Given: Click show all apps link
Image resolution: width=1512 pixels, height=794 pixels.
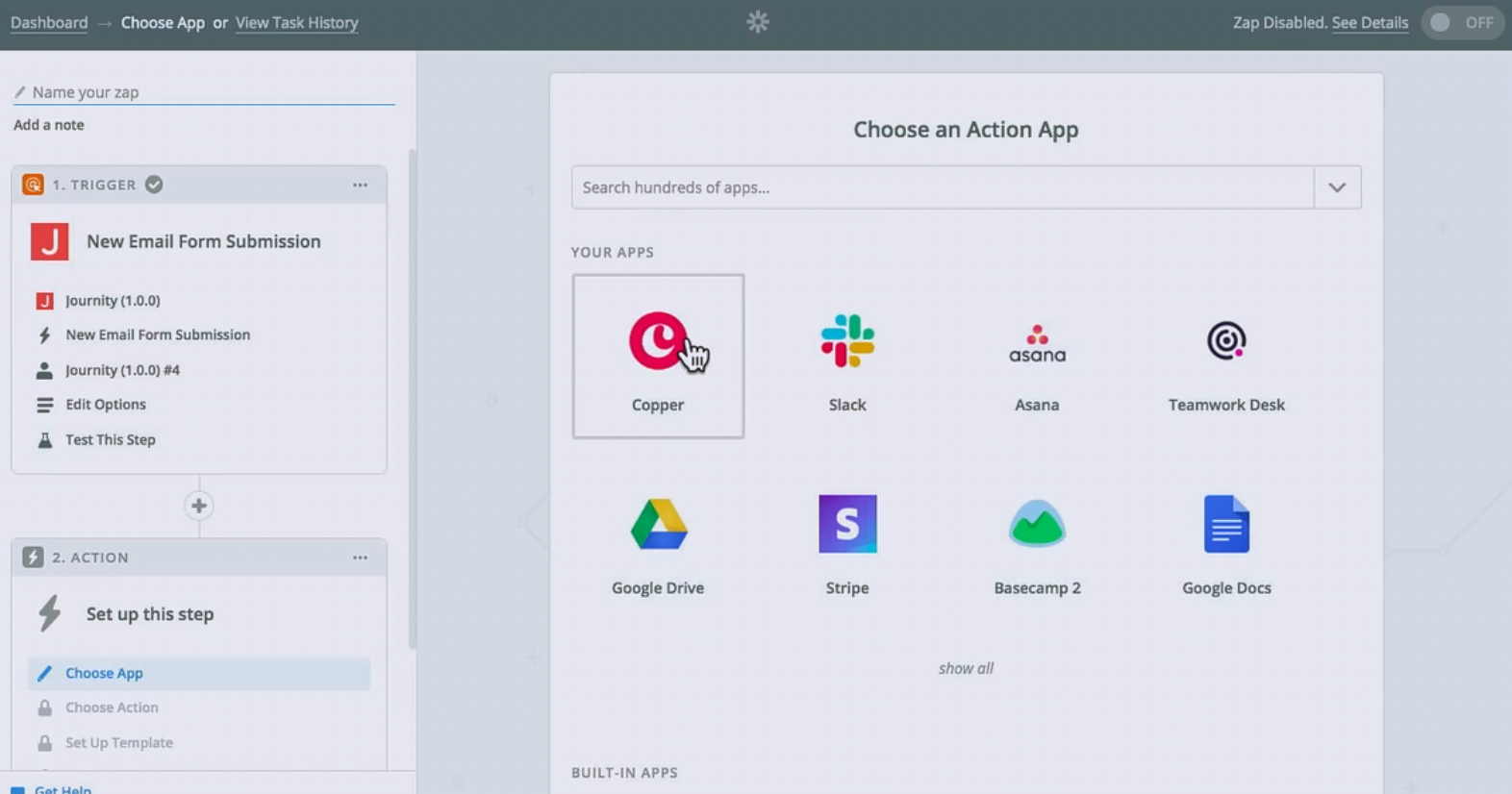Looking at the screenshot, I should click(966, 668).
